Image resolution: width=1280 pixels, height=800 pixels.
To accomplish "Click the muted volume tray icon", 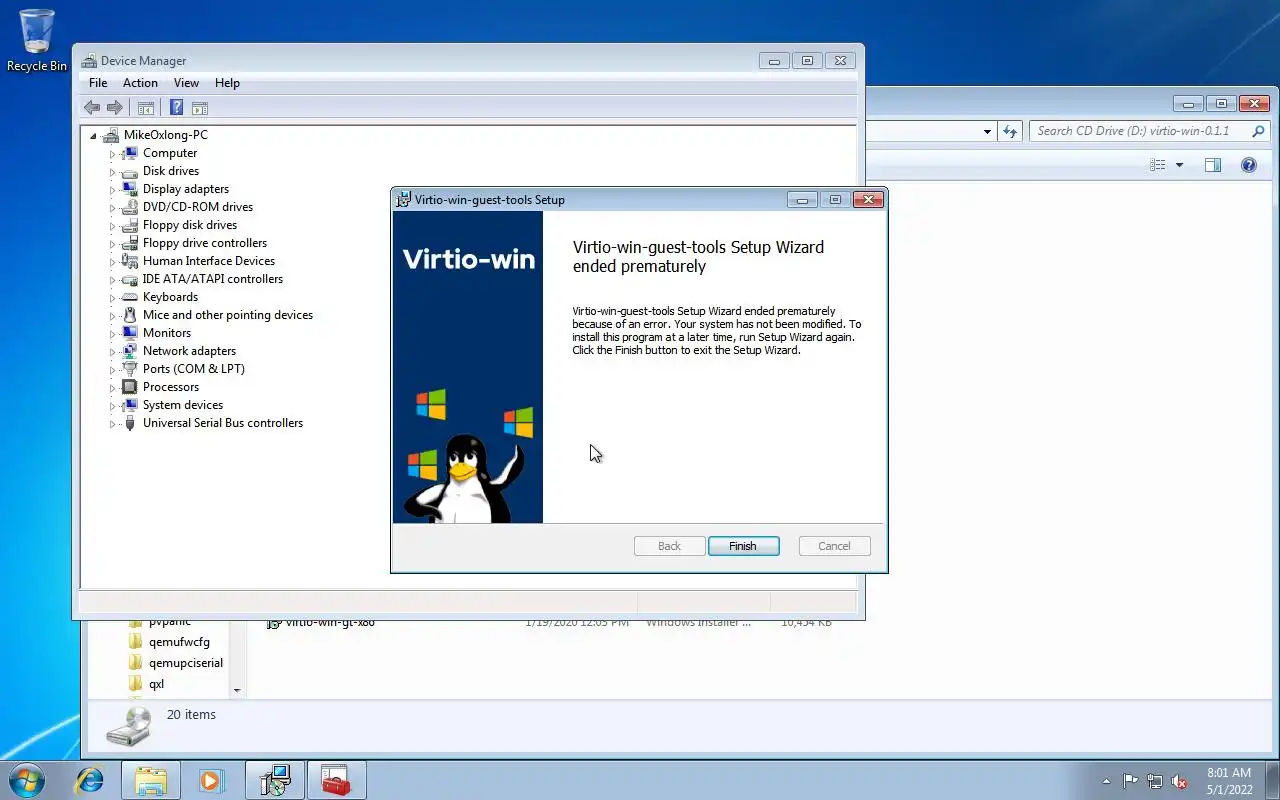I will (x=1180, y=781).
